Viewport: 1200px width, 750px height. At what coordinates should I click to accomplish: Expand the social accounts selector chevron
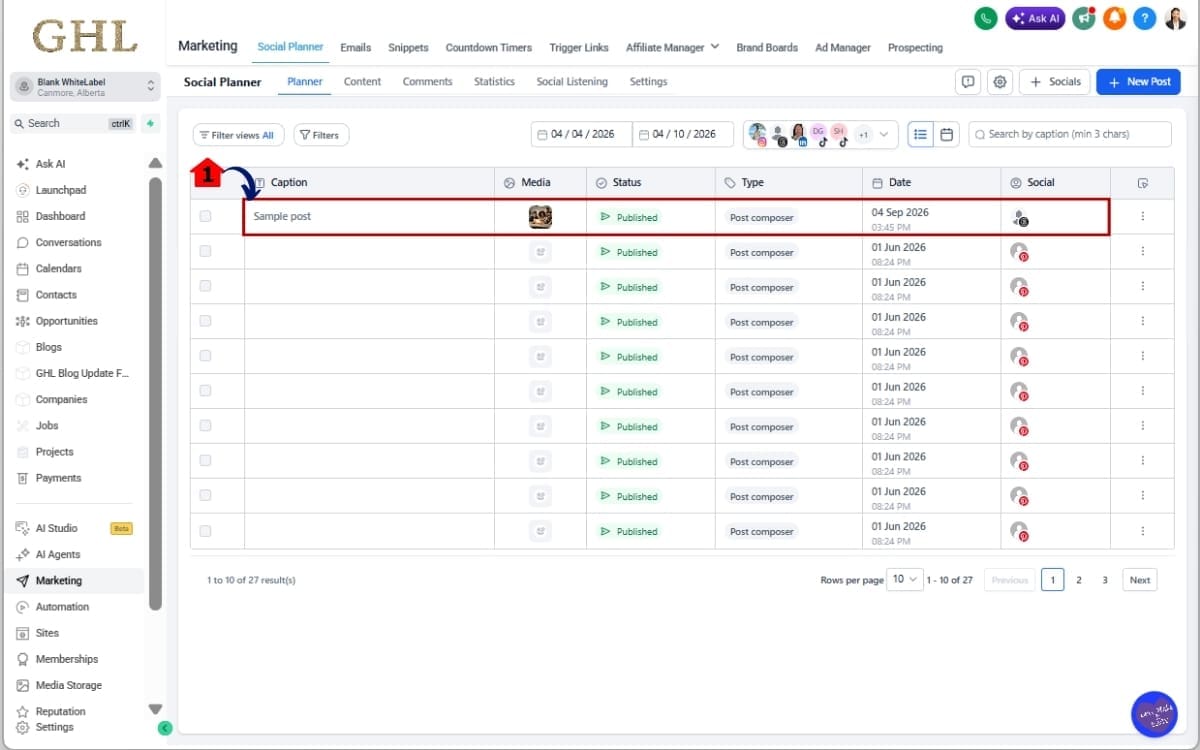(883, 134)
